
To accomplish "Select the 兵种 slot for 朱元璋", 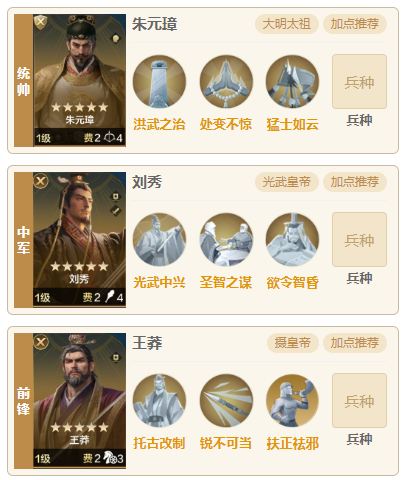I will point(359,82).
